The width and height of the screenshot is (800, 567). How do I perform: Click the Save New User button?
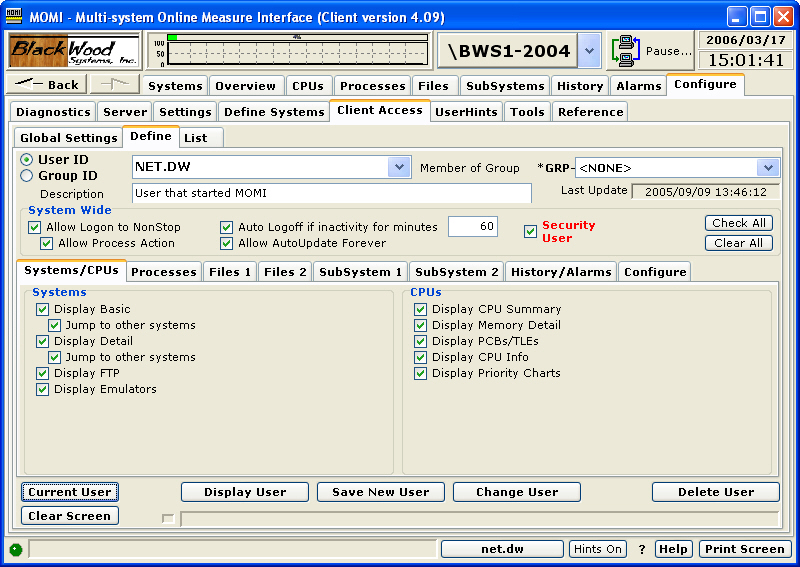(x=380, y=492)
